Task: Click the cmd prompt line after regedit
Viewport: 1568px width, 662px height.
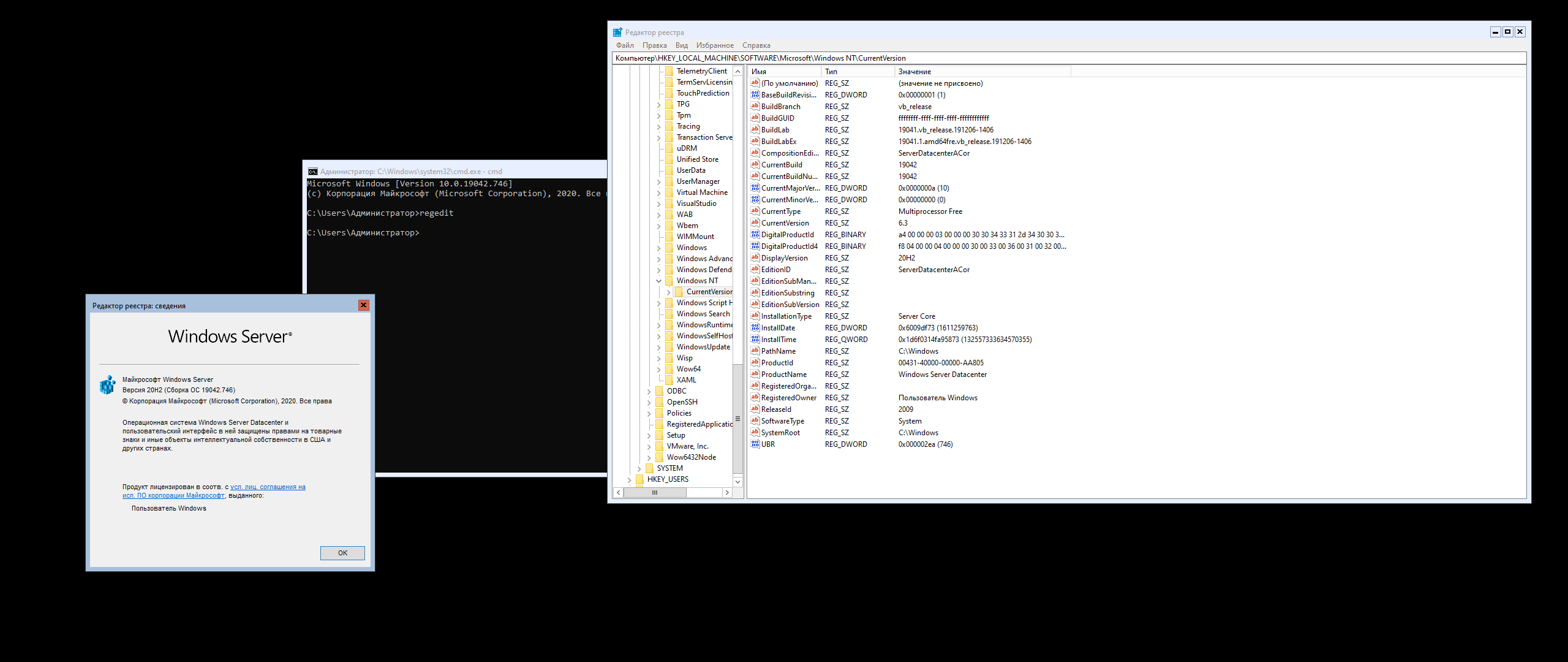Action: [x=363, y=233]
